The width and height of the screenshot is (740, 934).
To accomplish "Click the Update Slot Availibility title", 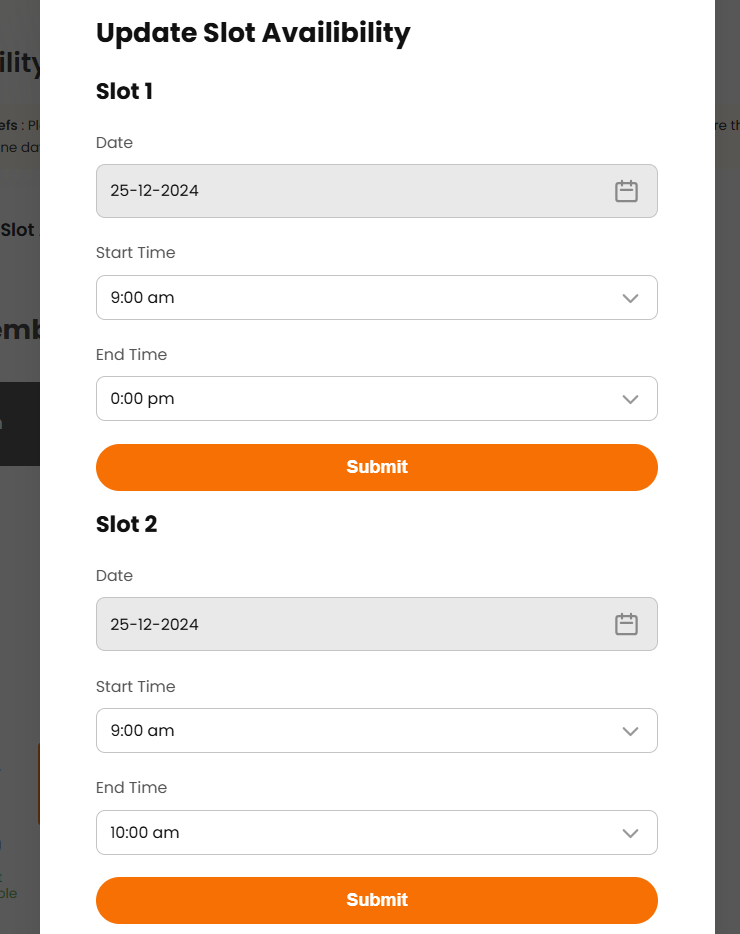I will pos(253,33).
